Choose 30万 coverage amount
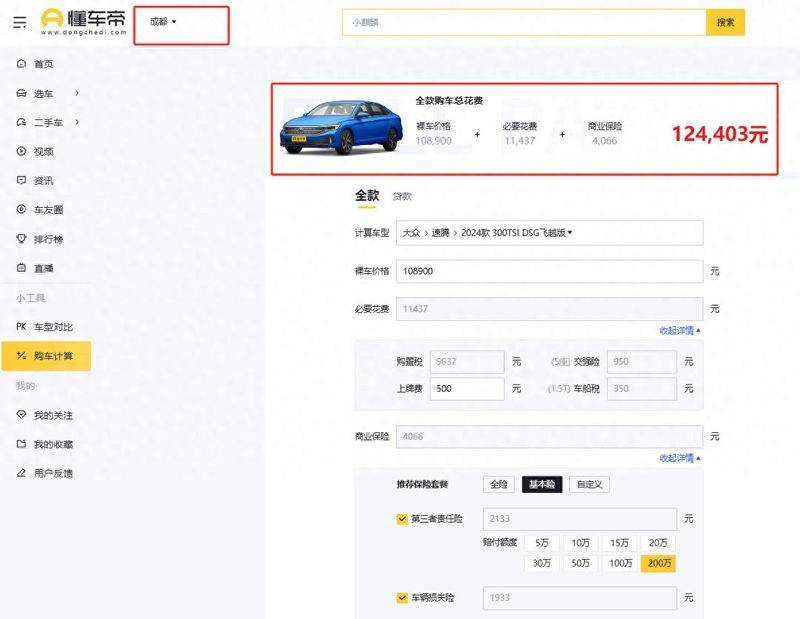This screenshot has height=619, width=800. (x=542, y=563)
